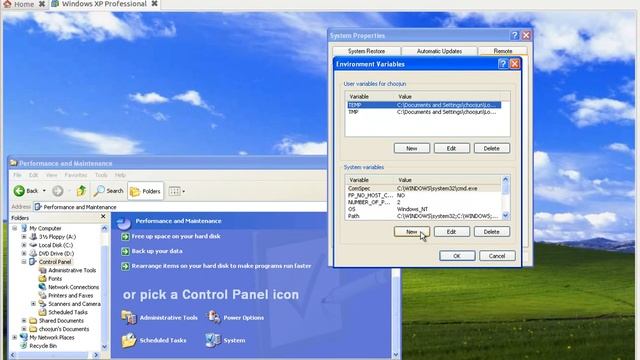Screen dimensions: 640x360
Task: Click Edit under User variables
Action: [x=451, y=148]
